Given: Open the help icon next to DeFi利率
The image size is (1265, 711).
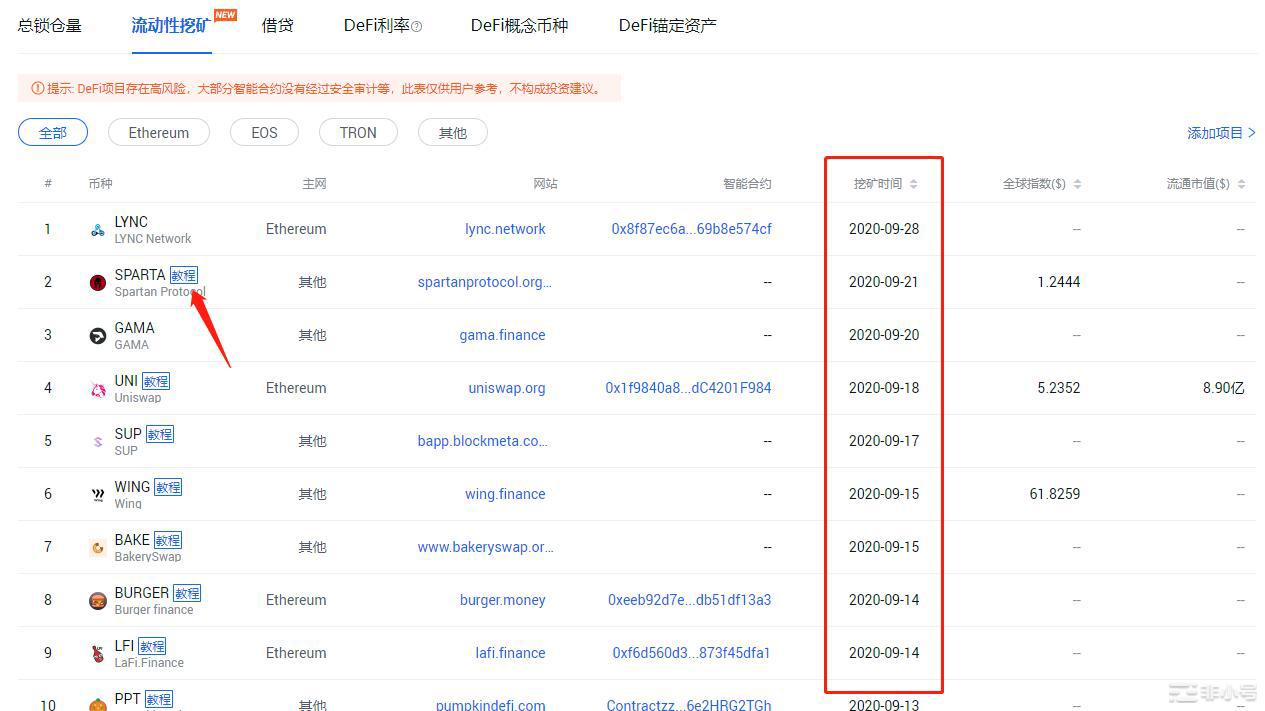Looking at the screenshot, I should tap(417, 26).
